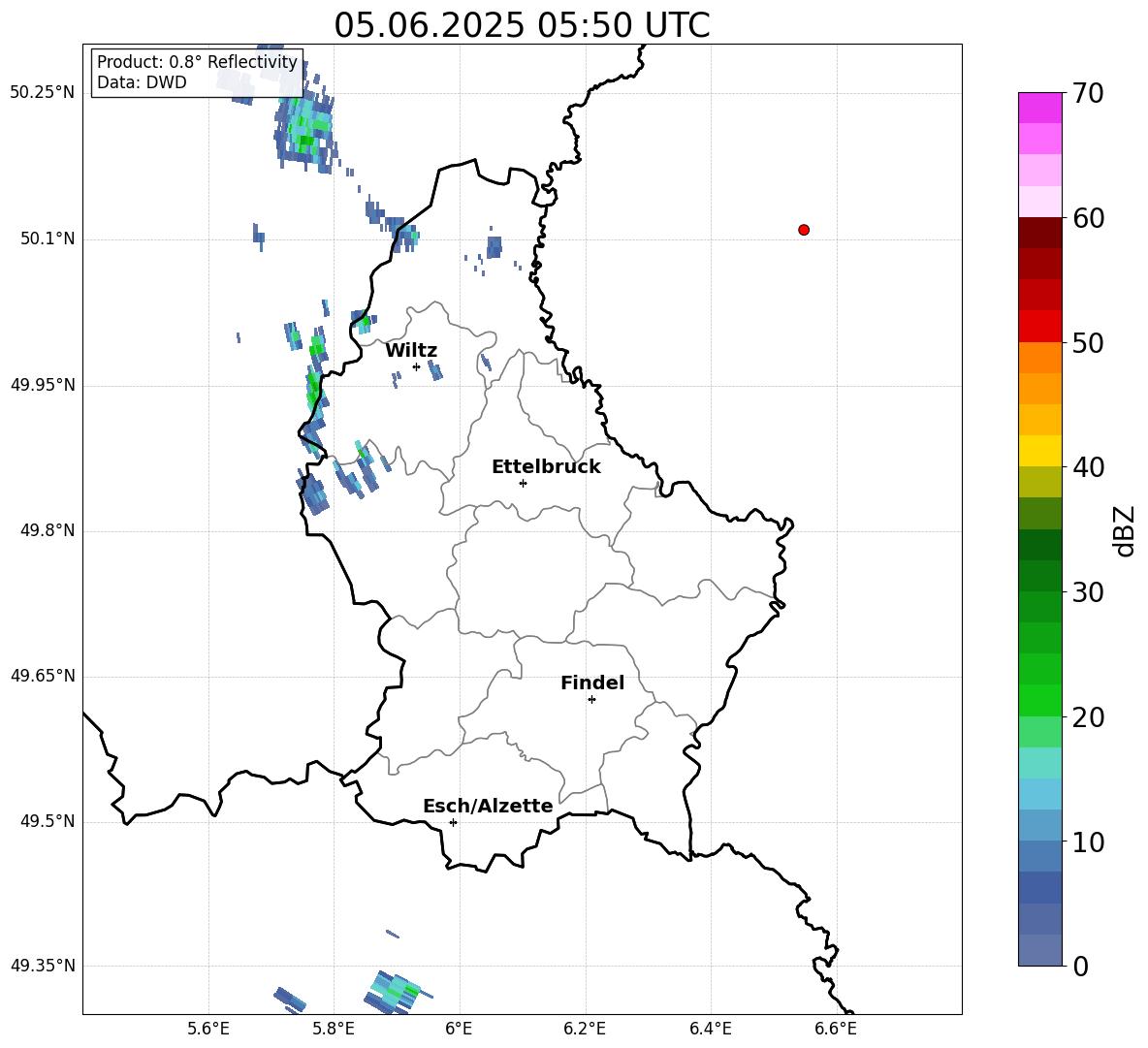Click the 49.8°N latitude label
The width and height of the screenshot is (1148, 1048).
pyautogui.click(x=48, y=530)
